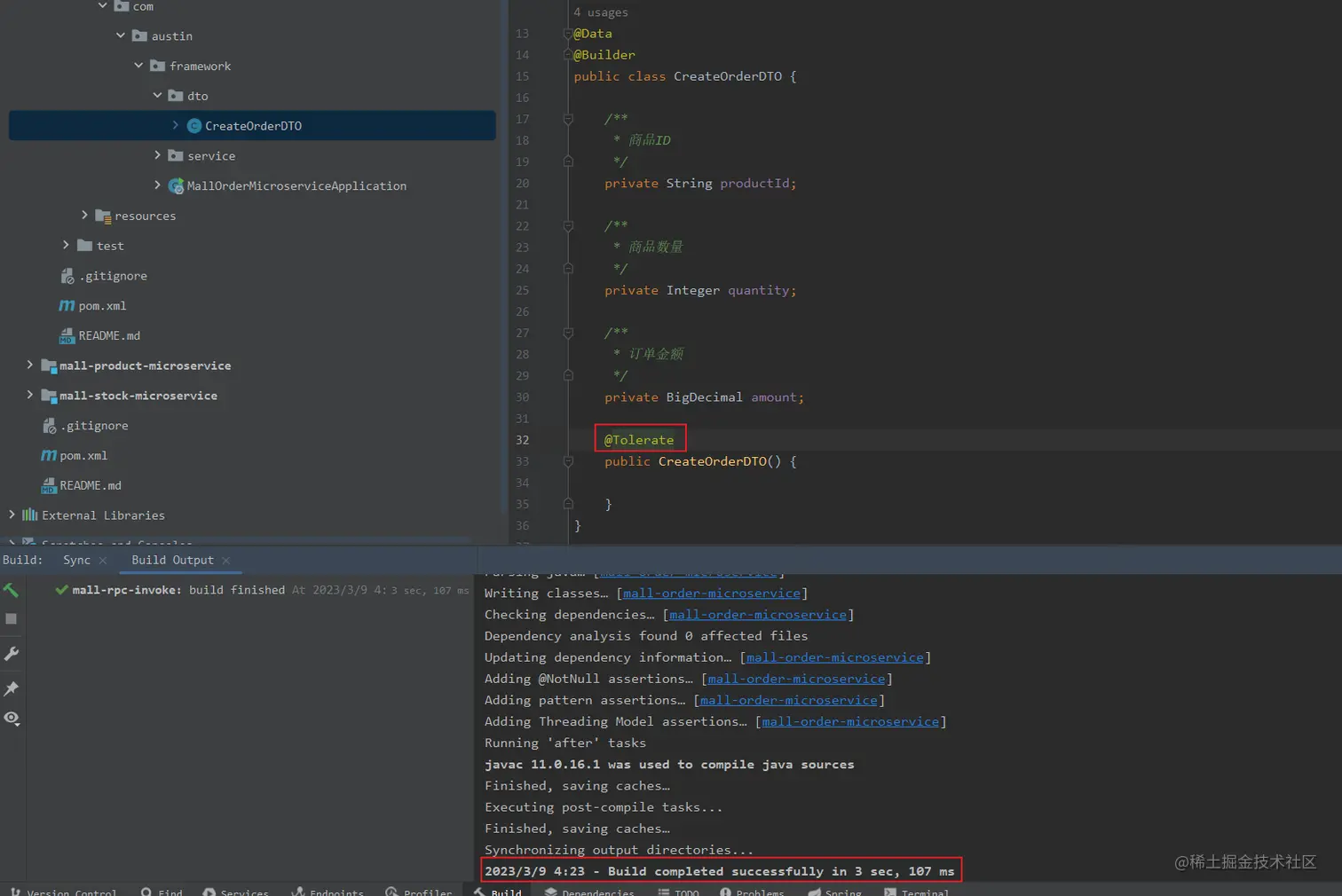This screenshot has width=1342, height=896.
Task: Click the root-level pom.xml Maven icon above External Libraries
Action: coord(49,456)
